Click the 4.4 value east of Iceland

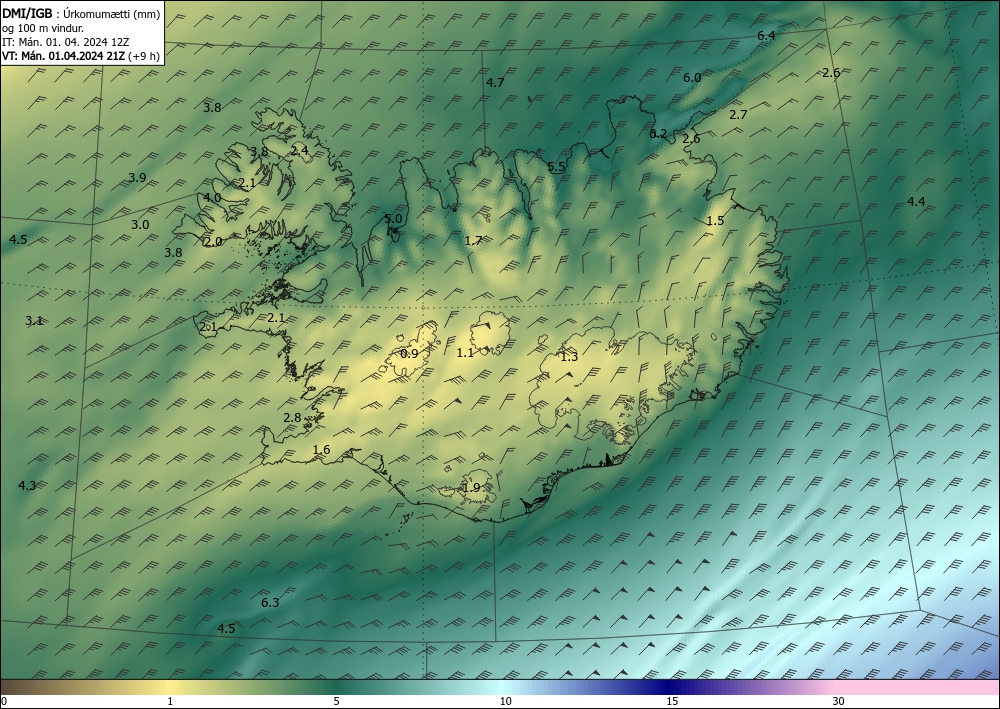tap(916, 201)
